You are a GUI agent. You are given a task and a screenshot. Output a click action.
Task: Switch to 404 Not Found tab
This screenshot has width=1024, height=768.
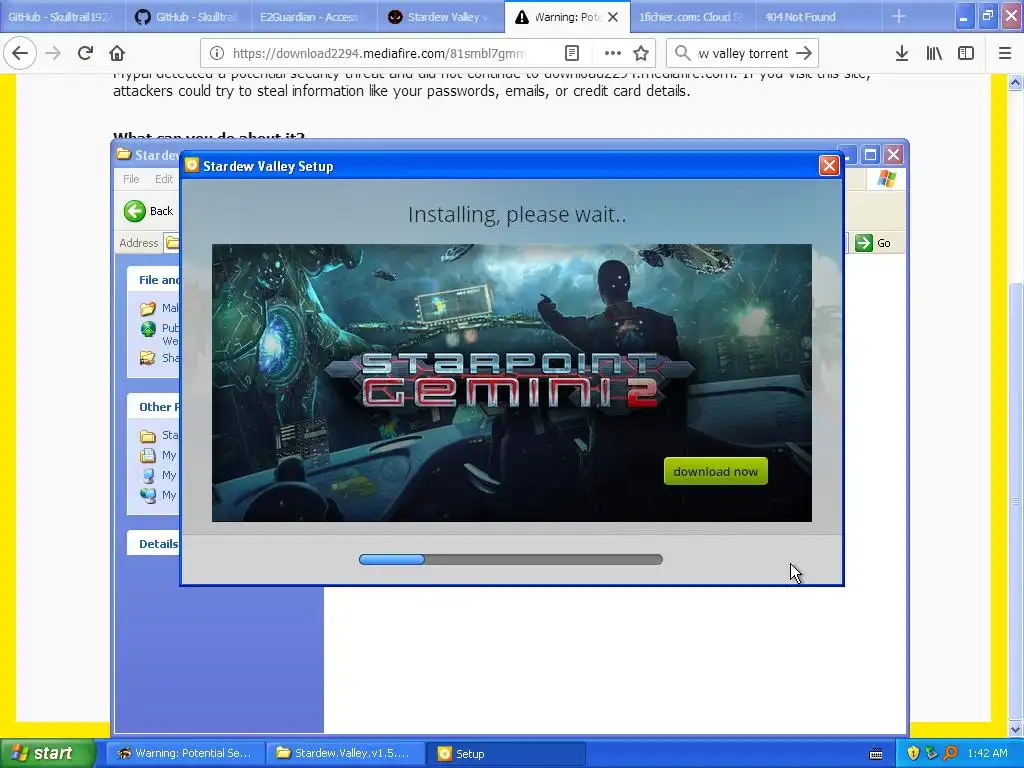818,17
